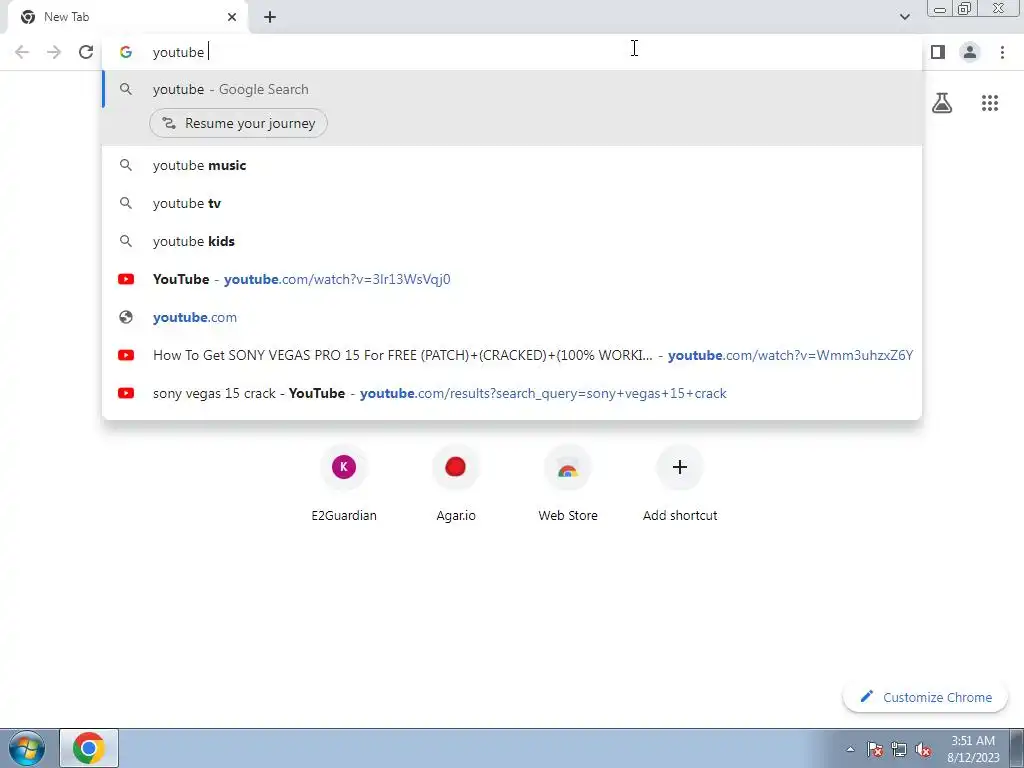This screenshot has width=1024, height=768.
Task: Open YouTube watch?v=3Ir13WsVqj0 suggestion
Action: coord(512,279)
